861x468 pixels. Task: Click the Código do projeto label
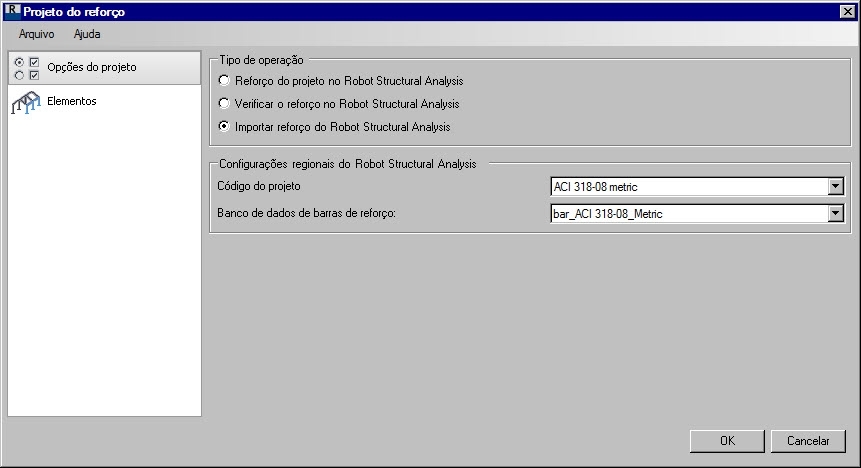(x=259, y=186)
